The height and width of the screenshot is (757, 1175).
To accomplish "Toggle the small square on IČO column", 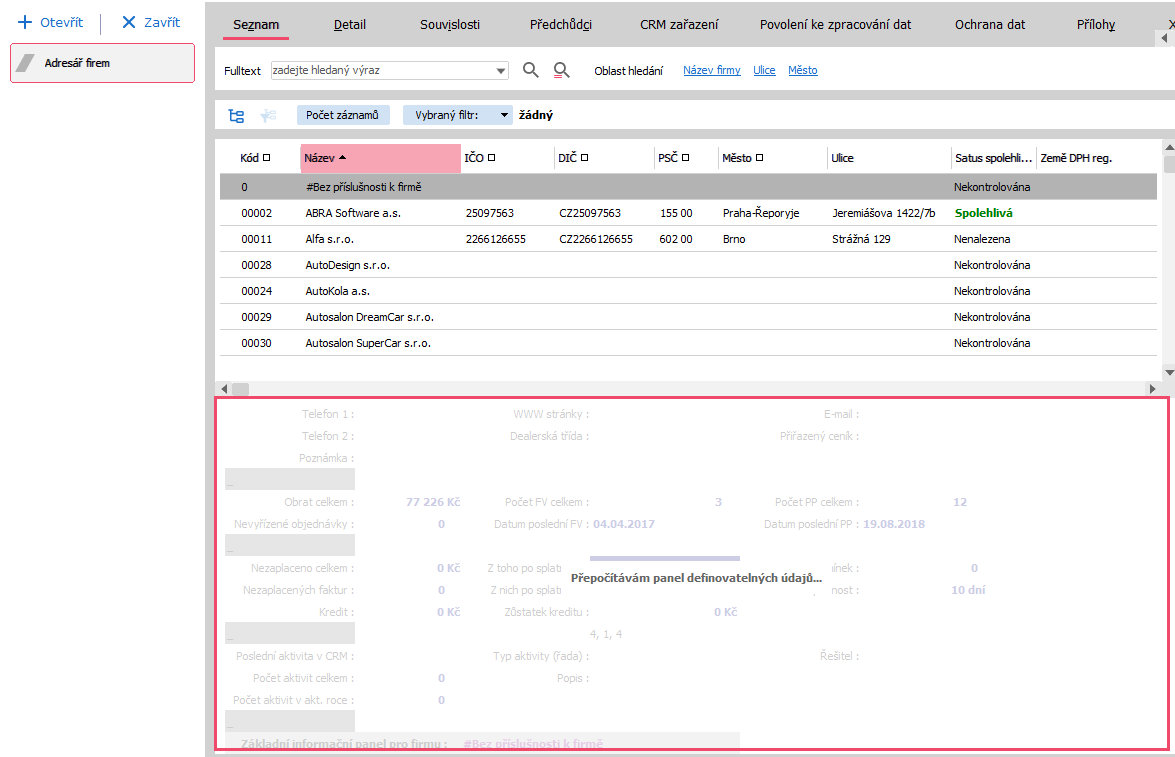I will 492,158.
